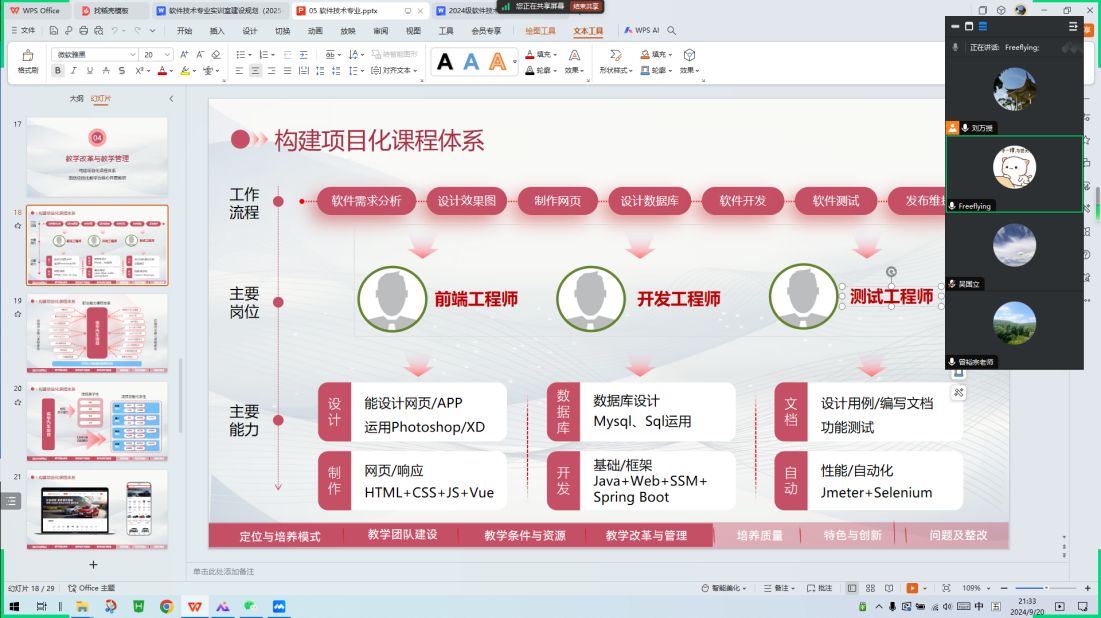Click the Windows Start button
The image size is (1101, 618).
point(14,606)
